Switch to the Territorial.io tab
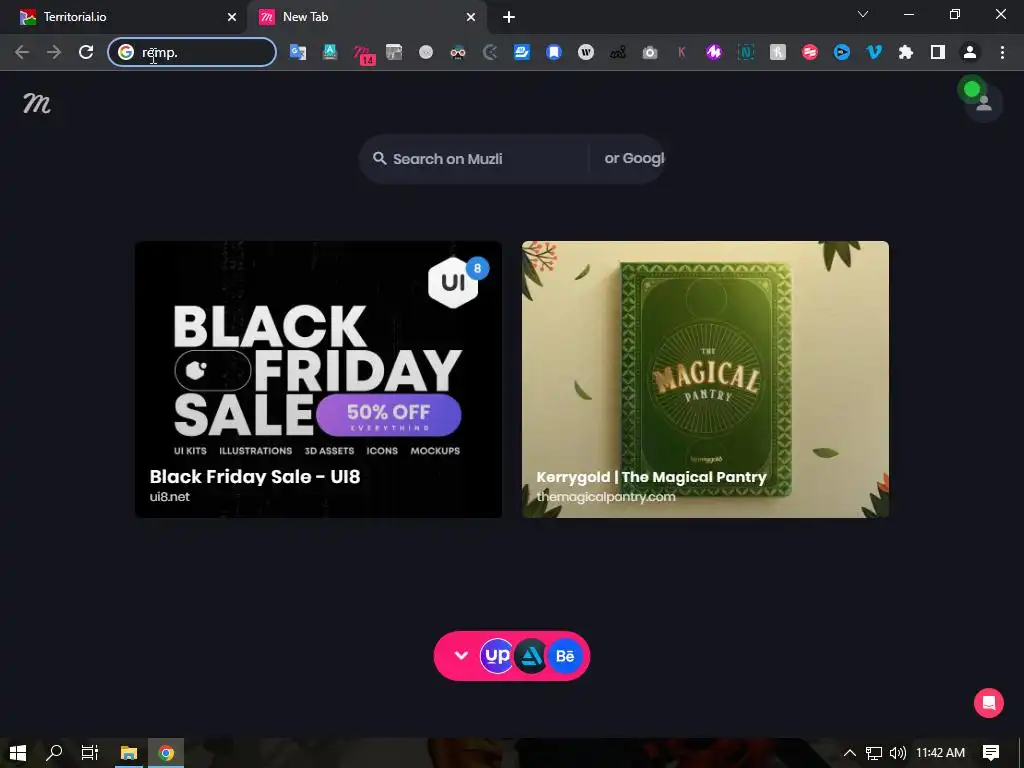The width and height of the screenshot is (1024, 768). tap(122, 17)
